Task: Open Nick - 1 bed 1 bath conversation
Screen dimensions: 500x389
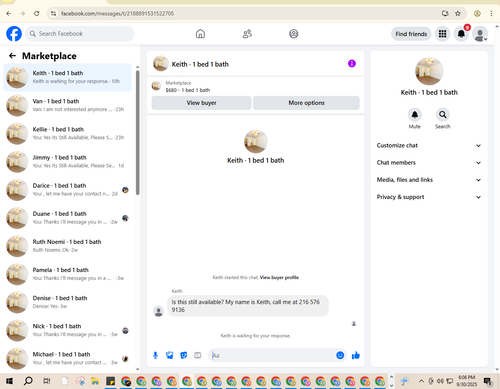Action: point(67,330)
